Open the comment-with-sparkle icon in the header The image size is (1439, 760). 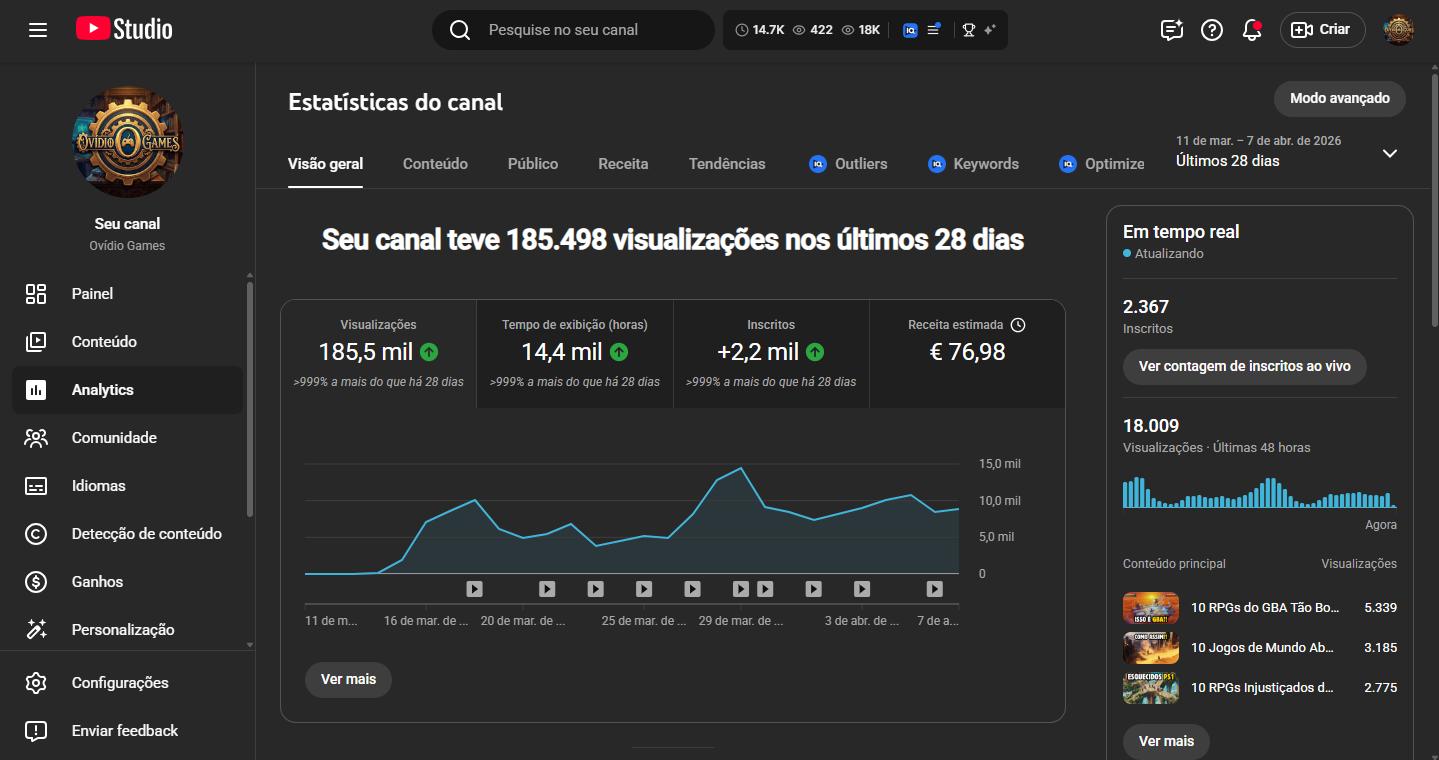(x=1172, y=30)
